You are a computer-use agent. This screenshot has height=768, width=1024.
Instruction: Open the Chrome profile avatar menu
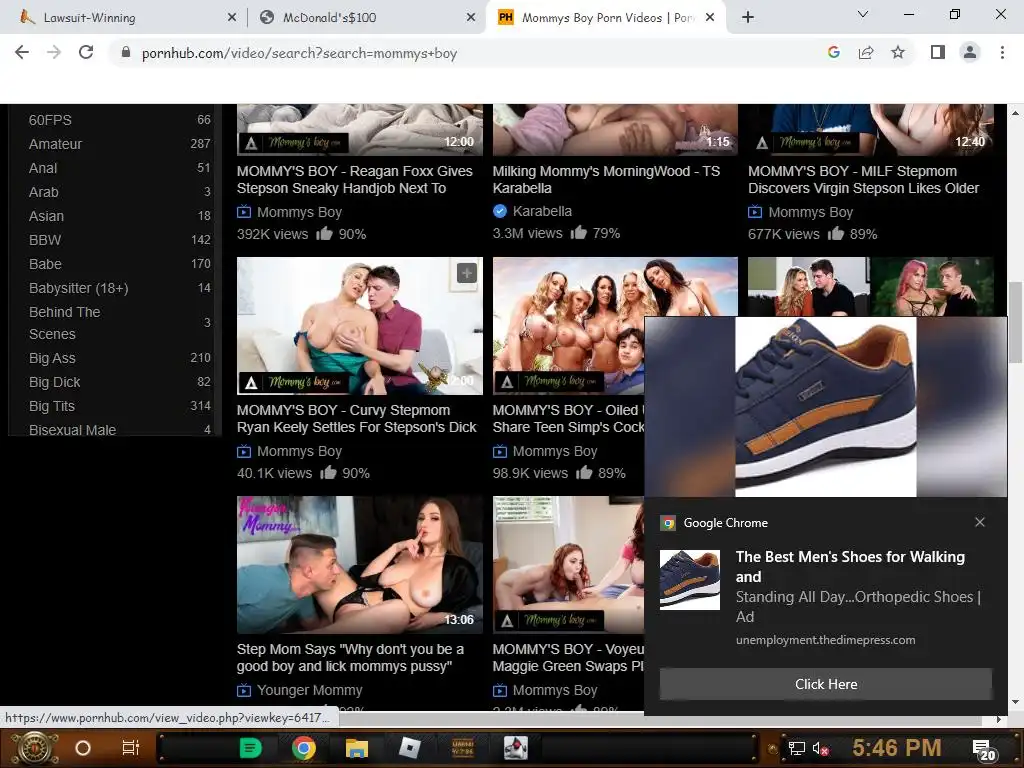[x=970, y=53]
